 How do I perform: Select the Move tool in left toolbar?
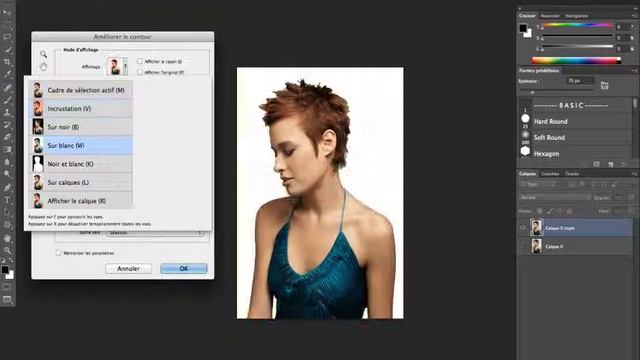7,12
